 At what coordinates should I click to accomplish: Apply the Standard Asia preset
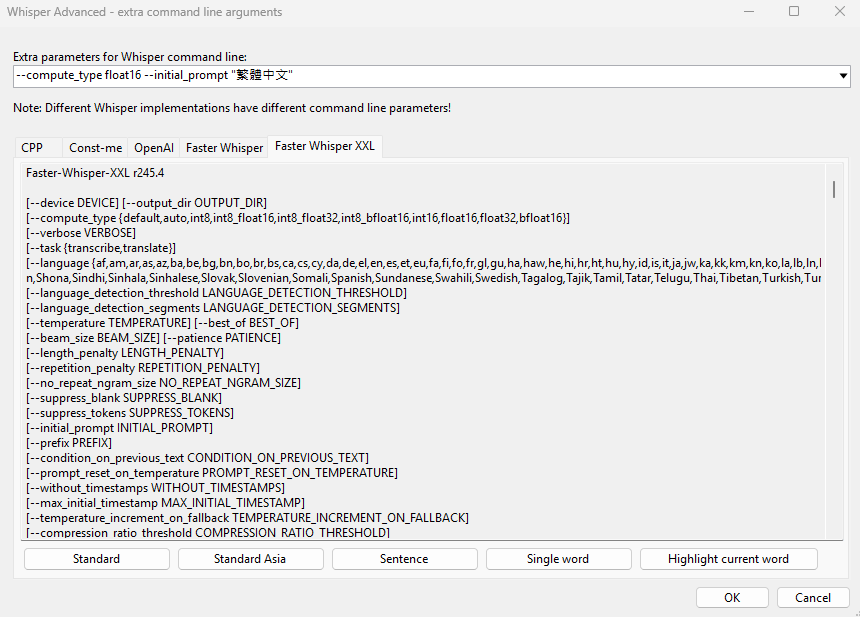250,559
